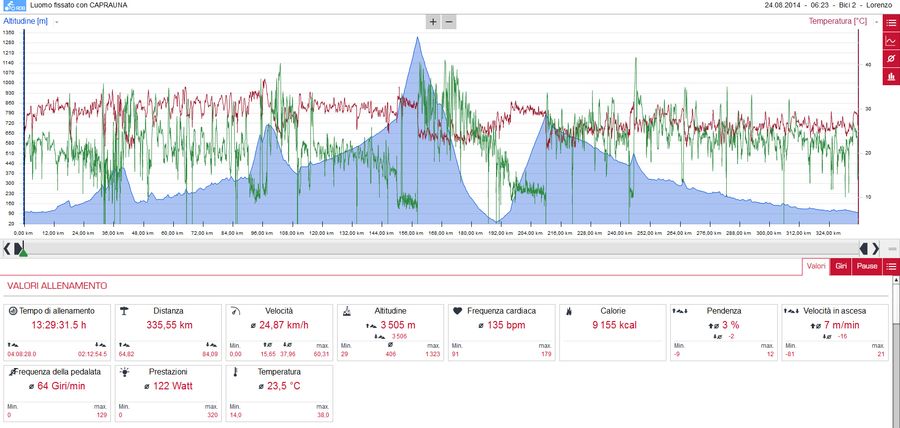Click the bike name Bici 2
The height and width of the screenshot is (428, 900).
click(x=848, y=5)
